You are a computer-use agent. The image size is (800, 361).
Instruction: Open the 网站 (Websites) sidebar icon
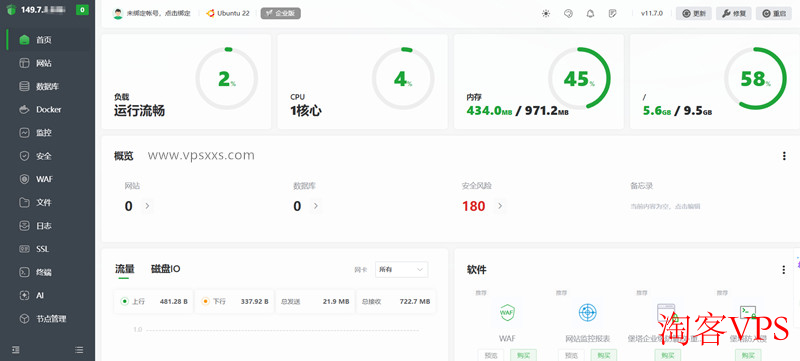click(x=24, y=63)
